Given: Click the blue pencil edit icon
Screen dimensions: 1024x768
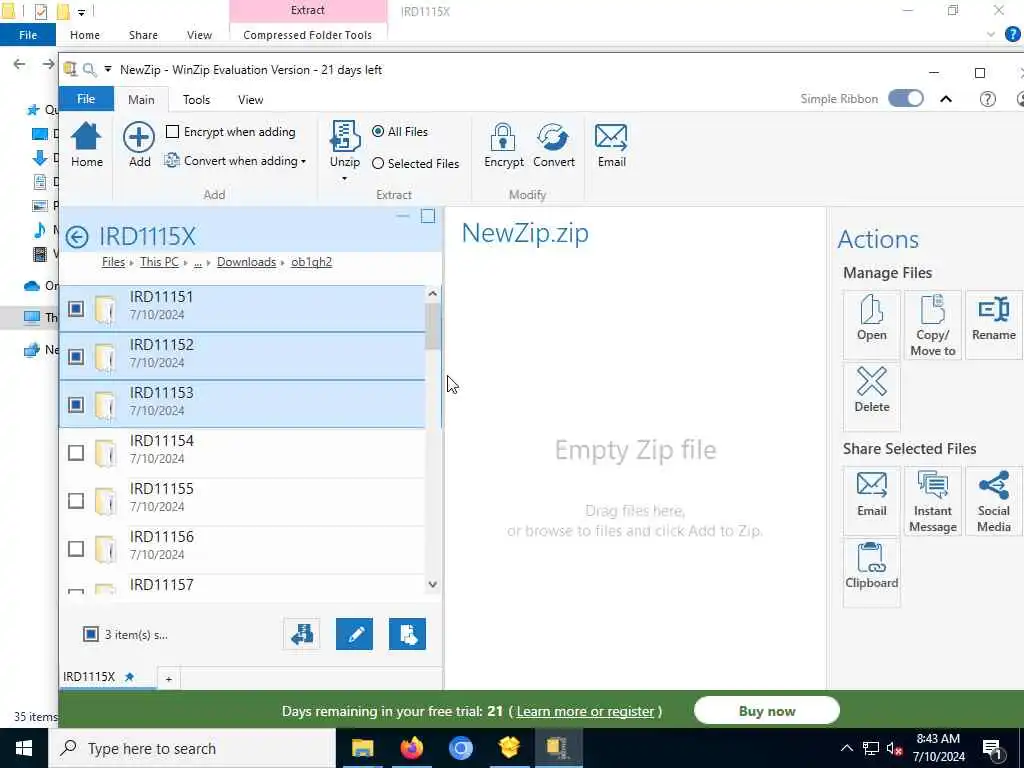Looking at the screenshot, I should point(355,634).
